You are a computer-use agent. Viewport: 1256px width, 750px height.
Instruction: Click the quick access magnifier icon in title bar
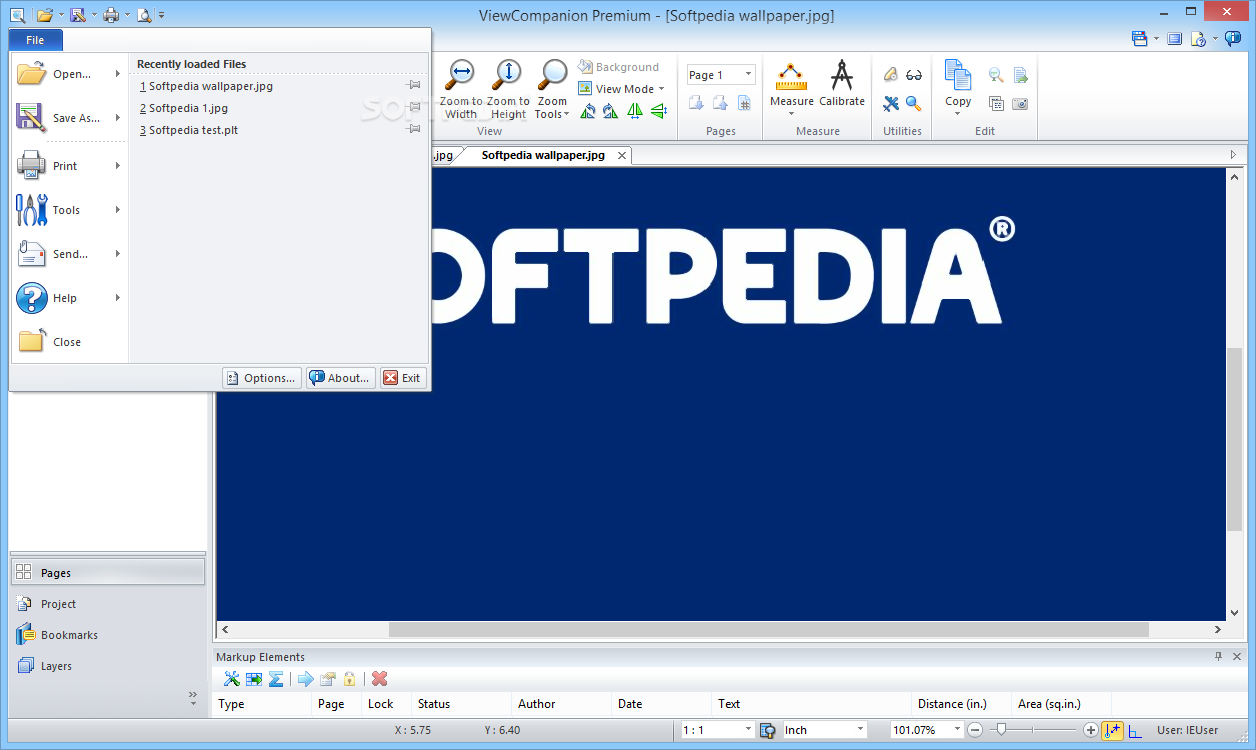tap(17, 14)
